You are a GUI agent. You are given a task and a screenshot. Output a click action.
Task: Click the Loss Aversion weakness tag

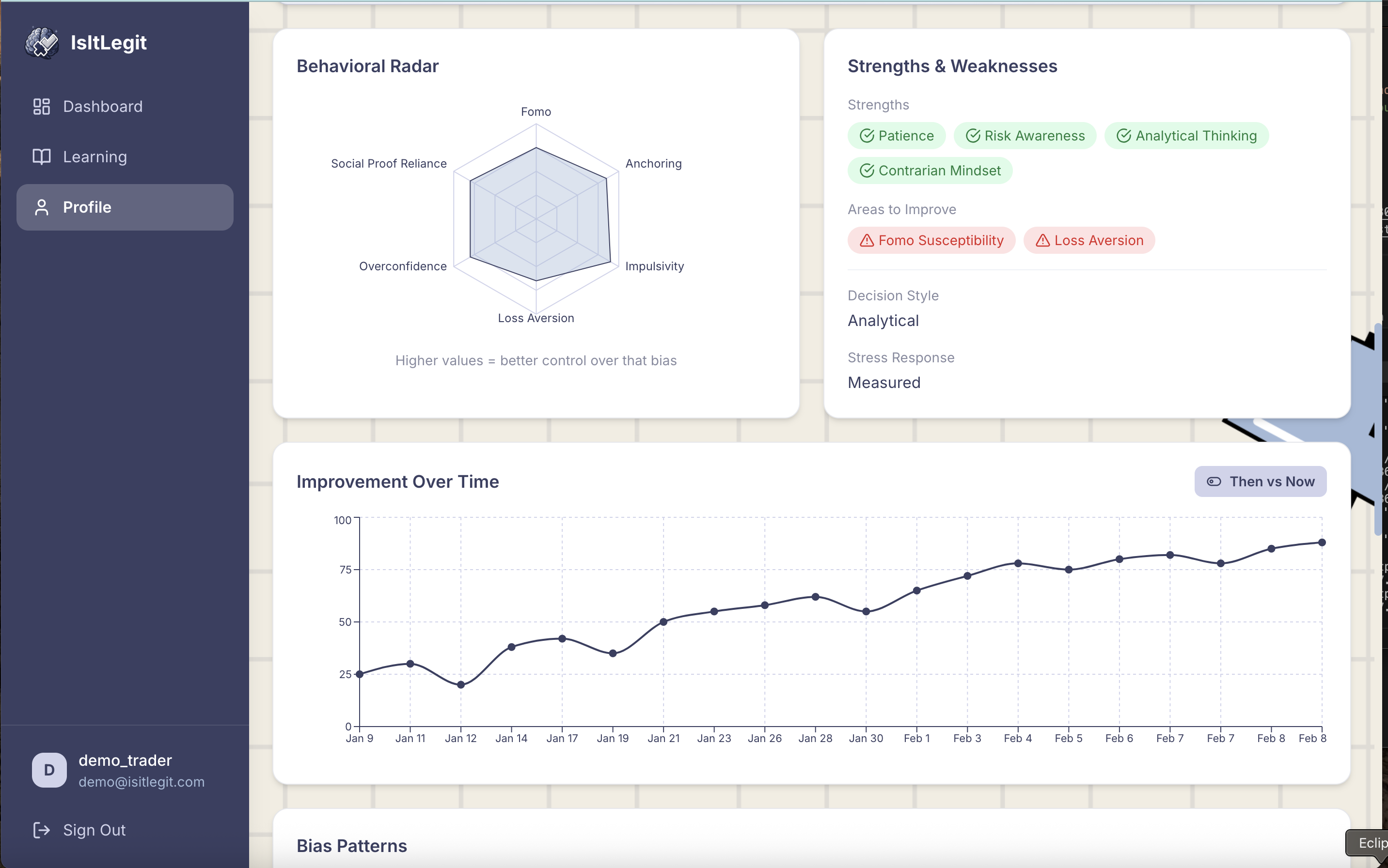click(x=1089, y=241)
